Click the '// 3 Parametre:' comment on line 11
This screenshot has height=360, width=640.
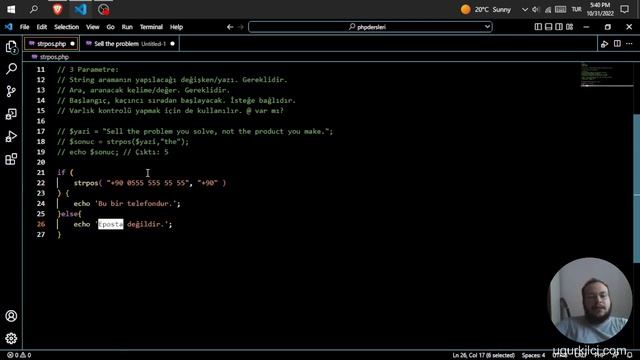[88, 70]
